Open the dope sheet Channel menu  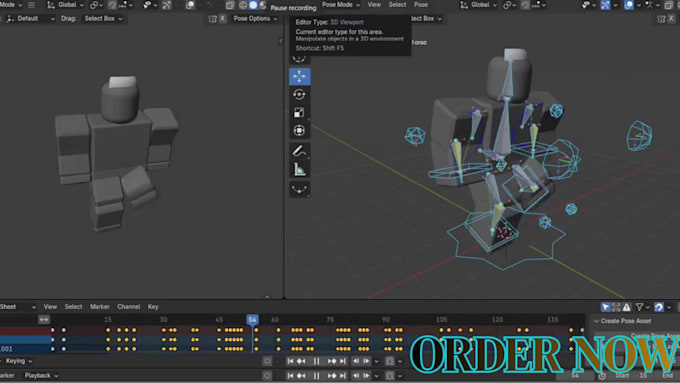click(x=128, y=307)
